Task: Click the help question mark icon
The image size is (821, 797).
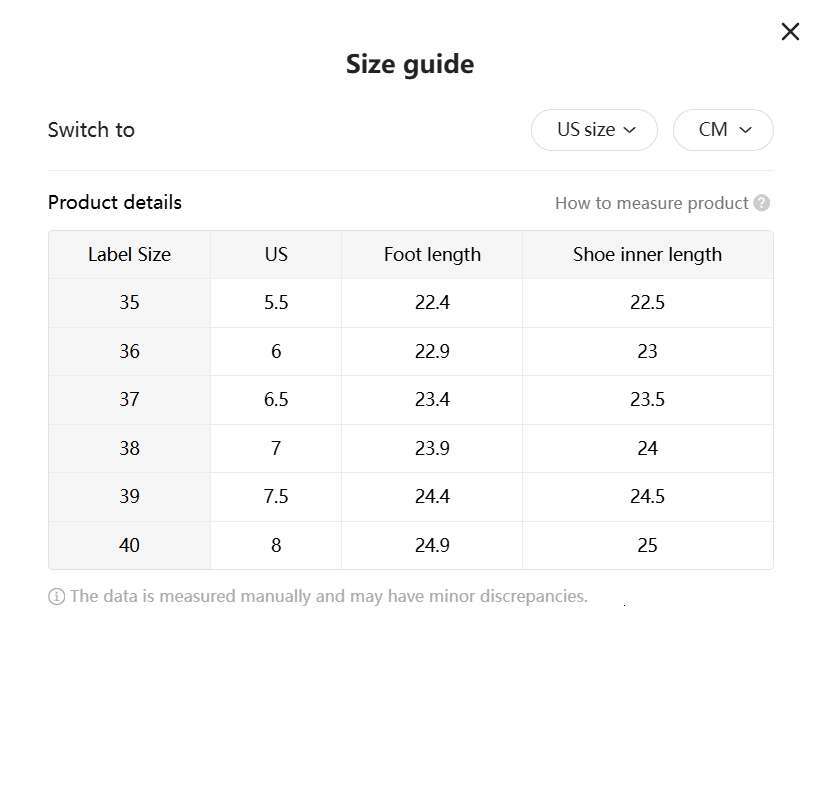Action: (x=762, y=203)
